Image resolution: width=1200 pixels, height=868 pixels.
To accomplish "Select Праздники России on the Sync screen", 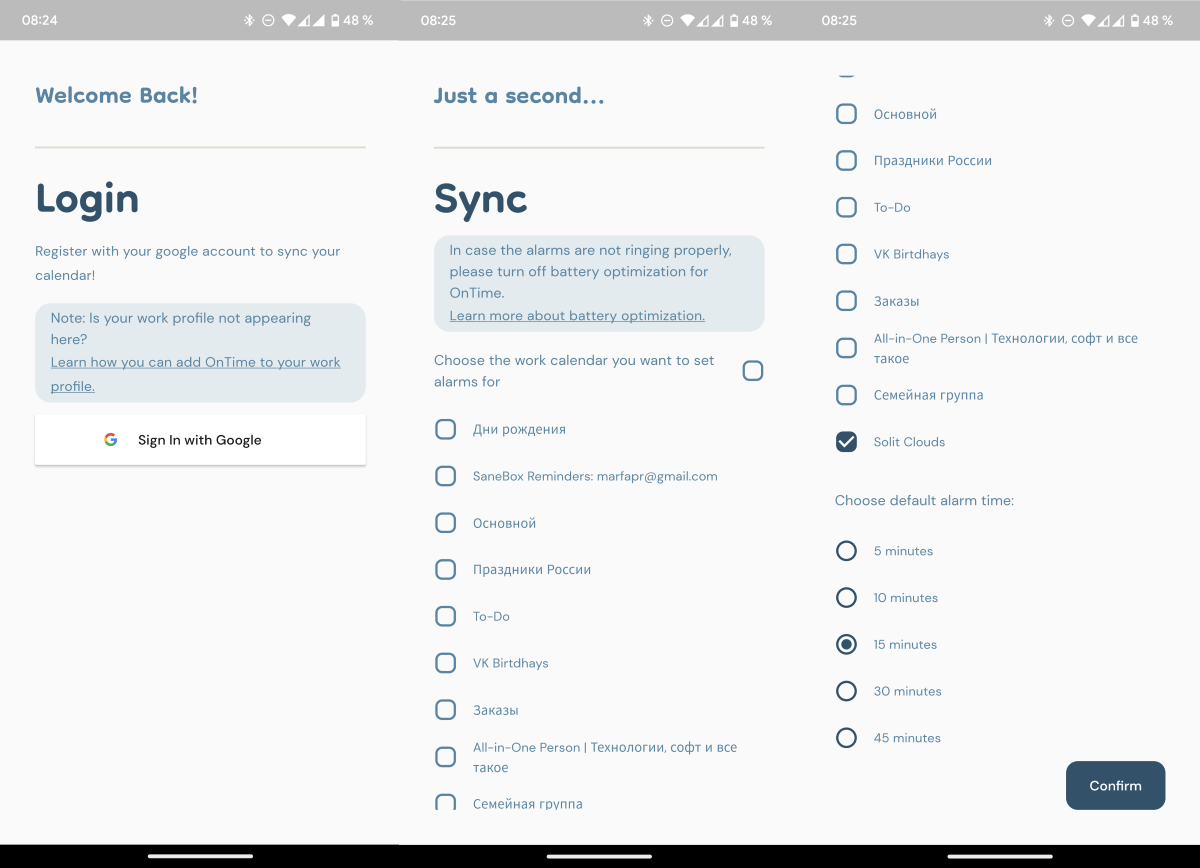I will pos(446,569).
